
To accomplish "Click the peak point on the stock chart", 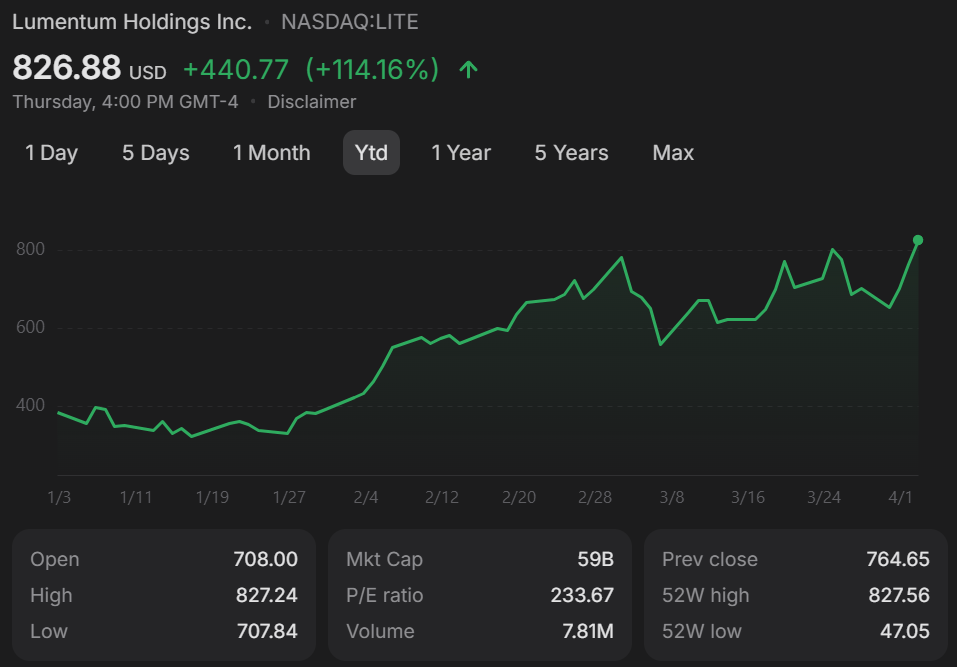I will click(917, 240).
